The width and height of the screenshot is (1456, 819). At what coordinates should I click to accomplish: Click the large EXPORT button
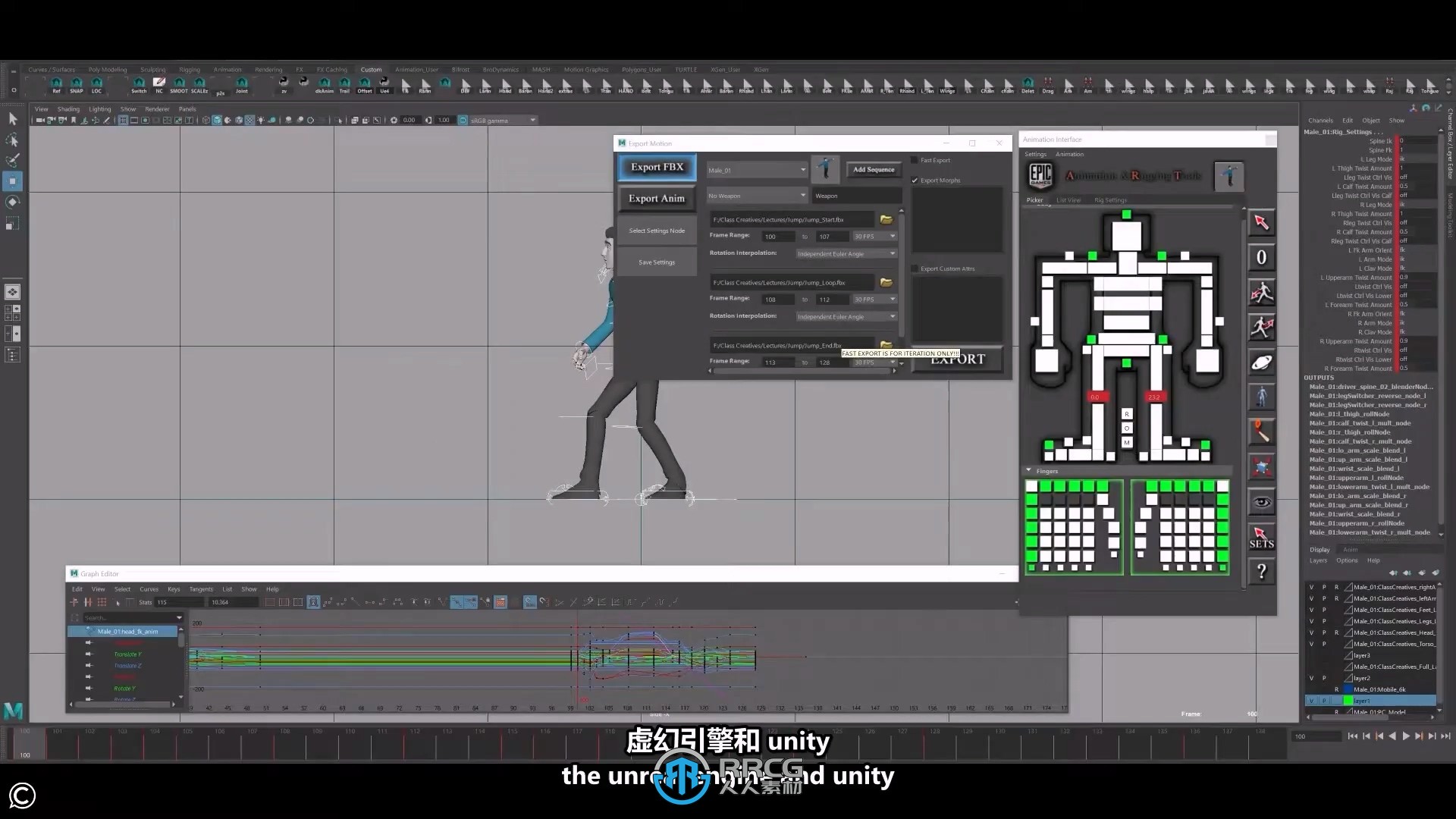(x=958, y=360)
